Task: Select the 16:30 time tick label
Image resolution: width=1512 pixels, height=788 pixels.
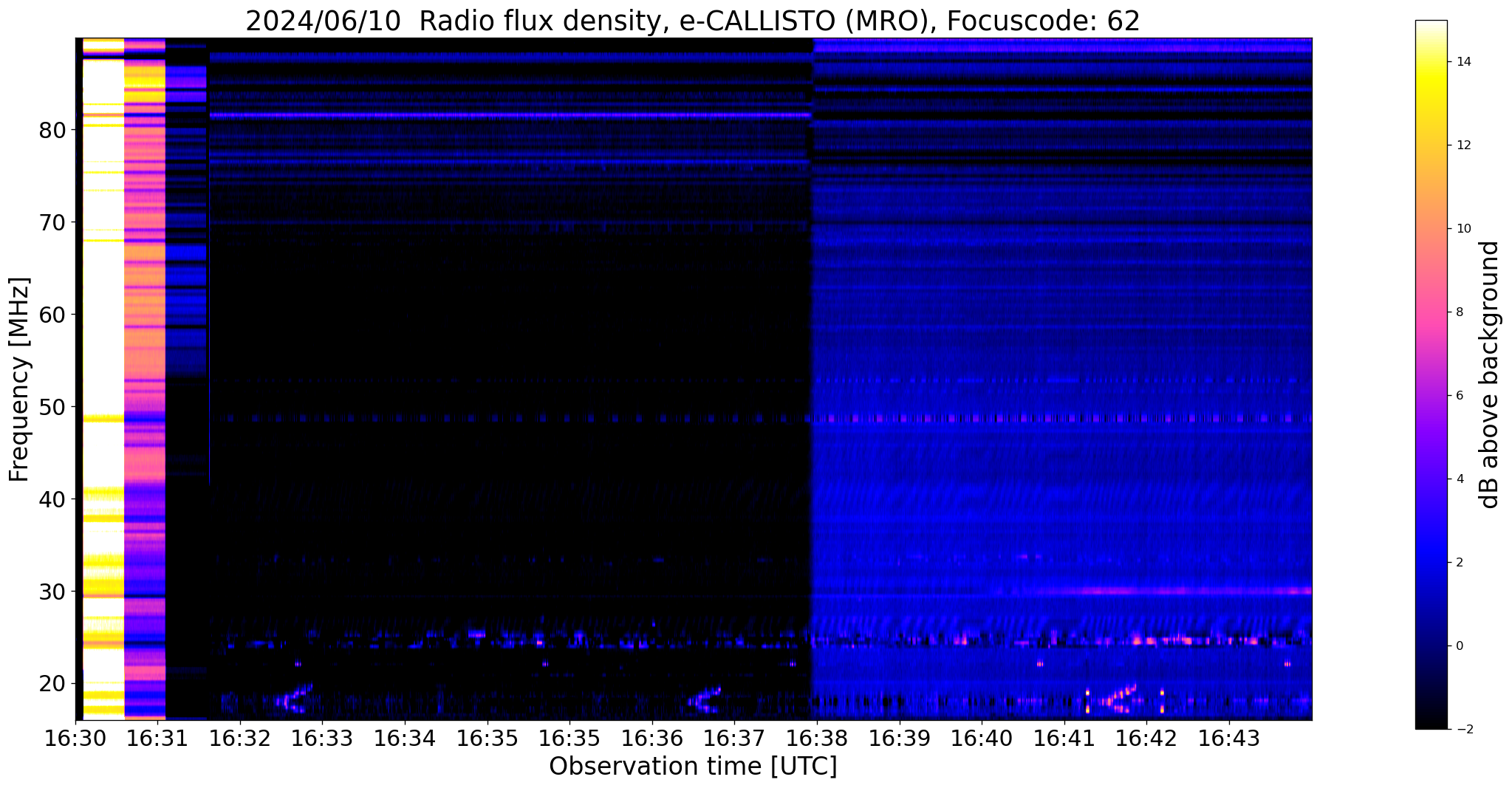Action: click(75, 738)
